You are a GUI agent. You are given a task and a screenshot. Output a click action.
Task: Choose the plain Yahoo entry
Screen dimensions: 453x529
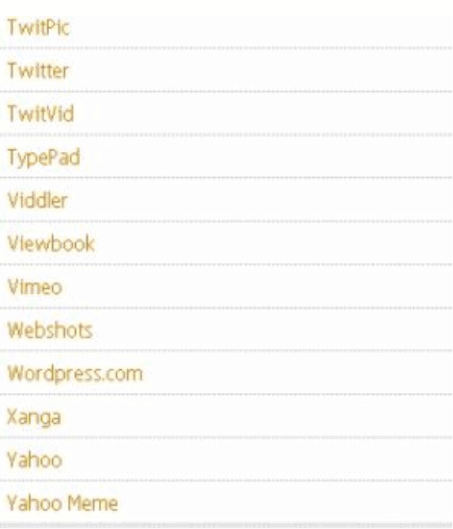click(x=34, y=460)
